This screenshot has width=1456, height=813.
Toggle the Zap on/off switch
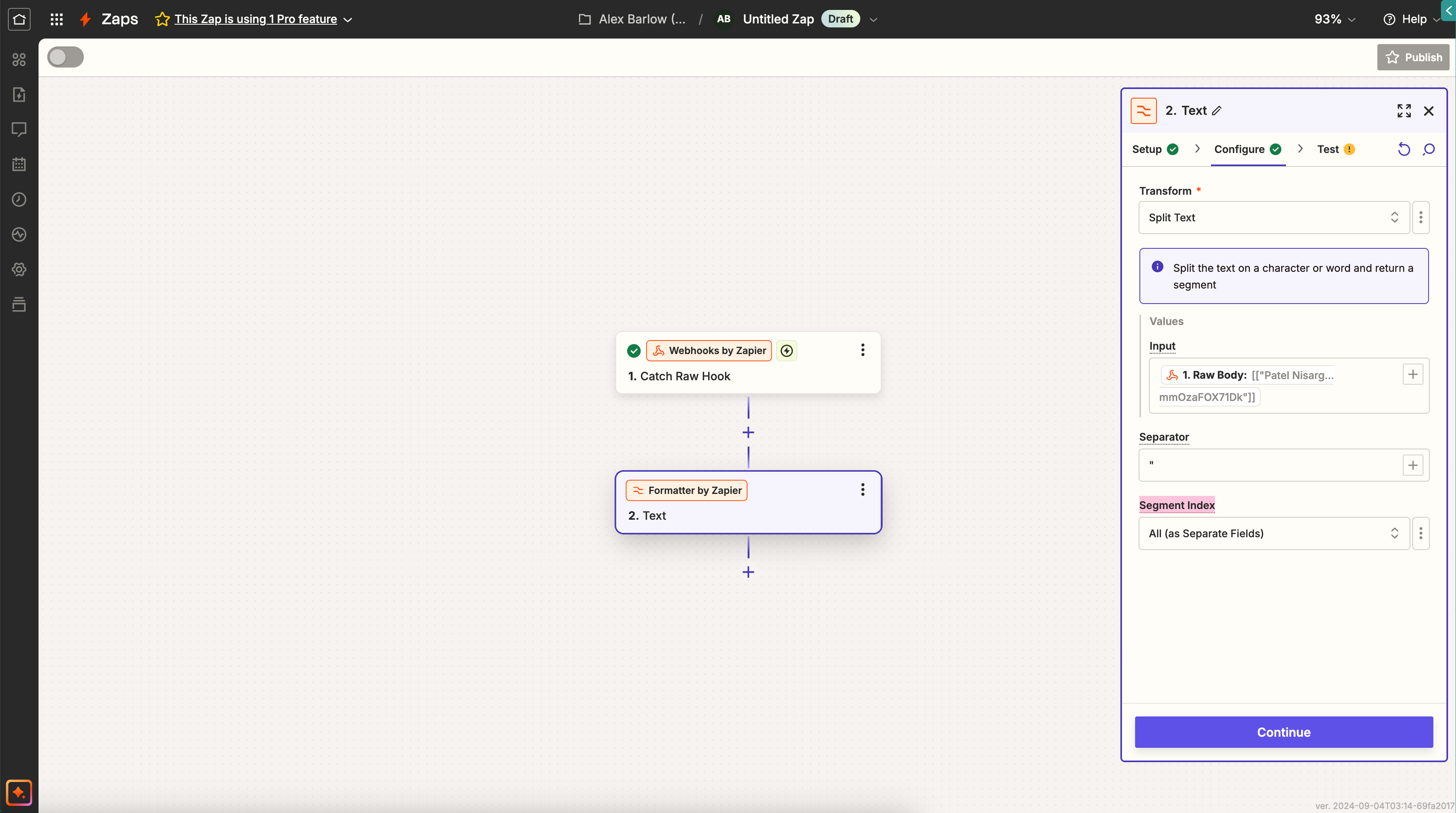tap(66, 57)
